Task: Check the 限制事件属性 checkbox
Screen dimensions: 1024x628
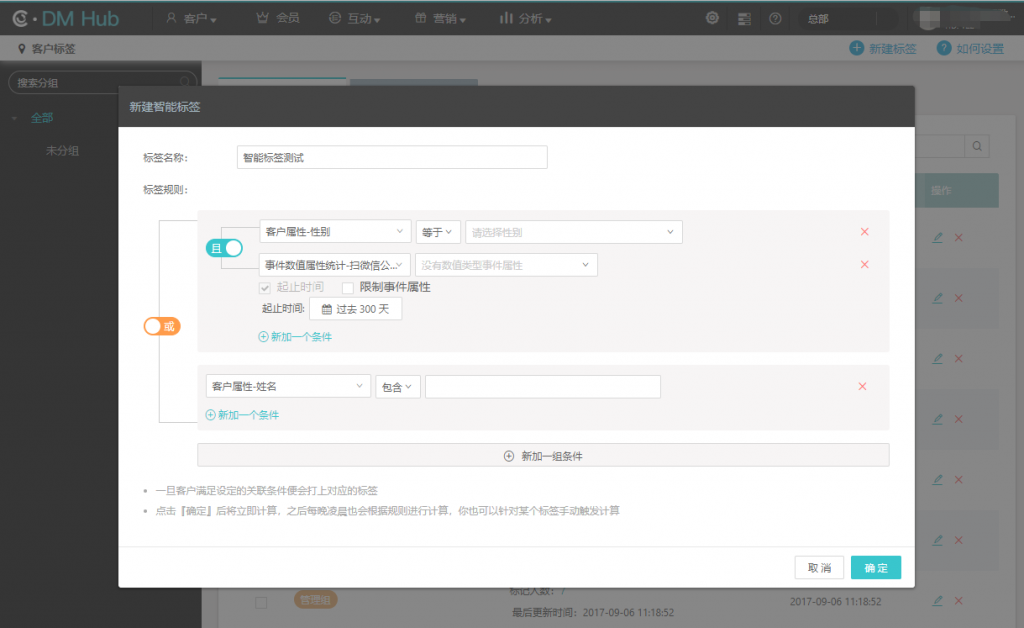Action: [348, 287]
